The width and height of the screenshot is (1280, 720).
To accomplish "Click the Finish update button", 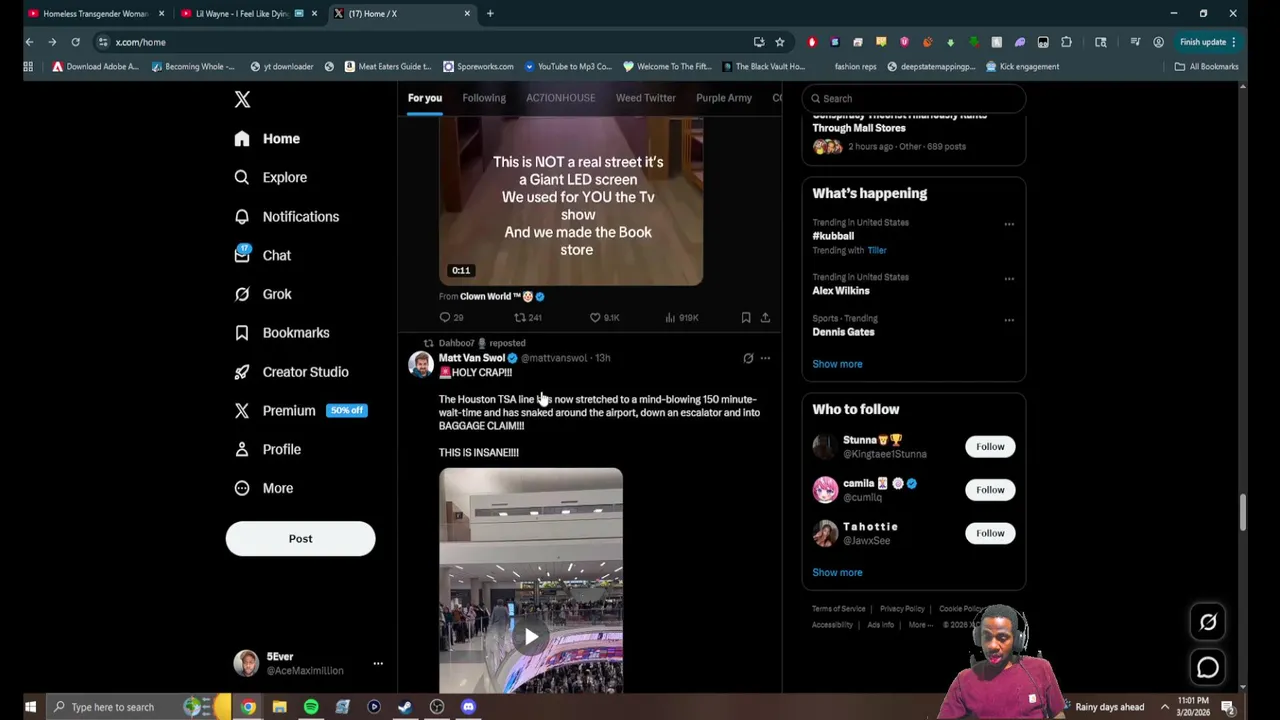I will click(x=1208, y=42).
